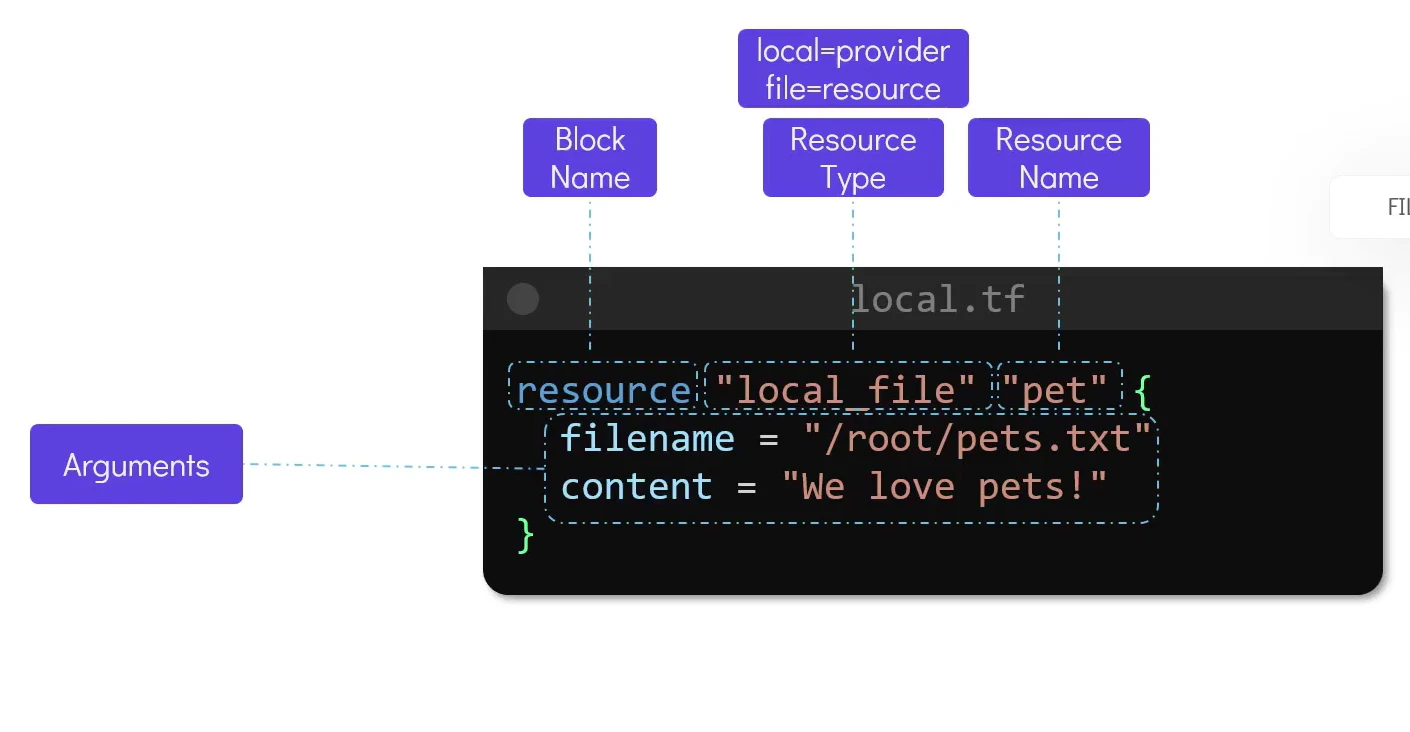This screenshot has height=732, width=1410.
Task: Click the filename argument keyword
Action: coord(647,438)
